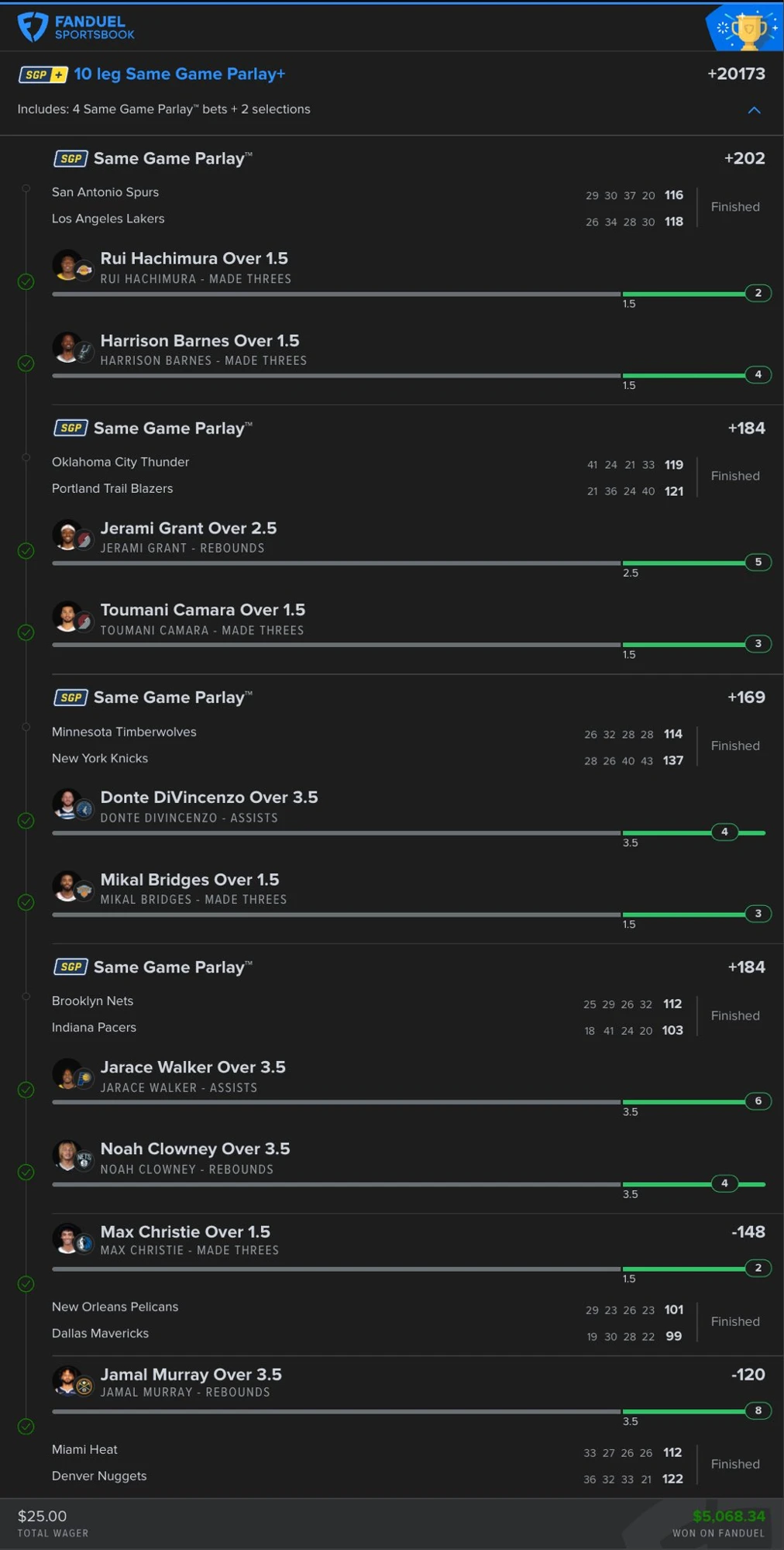Image resolution: width=784 pixels, height=1550 pixels.
Task: Click the SGP+ badge beside 10 leg parlay
Action: tap(43, 74)
